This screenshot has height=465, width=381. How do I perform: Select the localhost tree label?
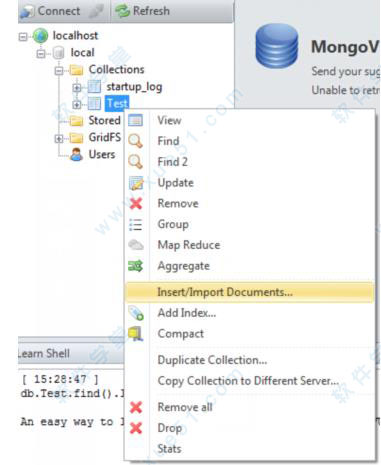tap(75, 36)
